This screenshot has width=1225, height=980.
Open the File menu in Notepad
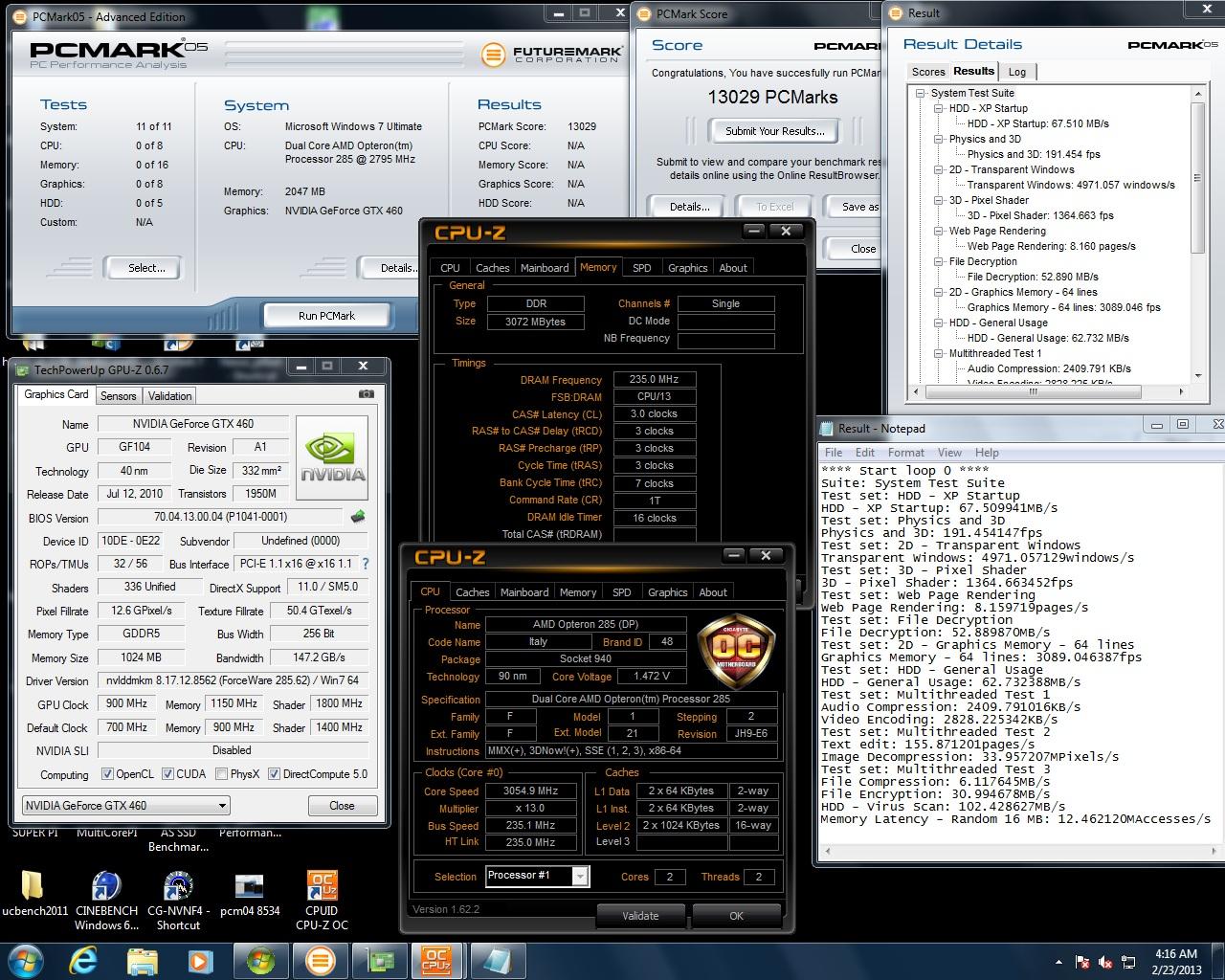pos(834,453)
